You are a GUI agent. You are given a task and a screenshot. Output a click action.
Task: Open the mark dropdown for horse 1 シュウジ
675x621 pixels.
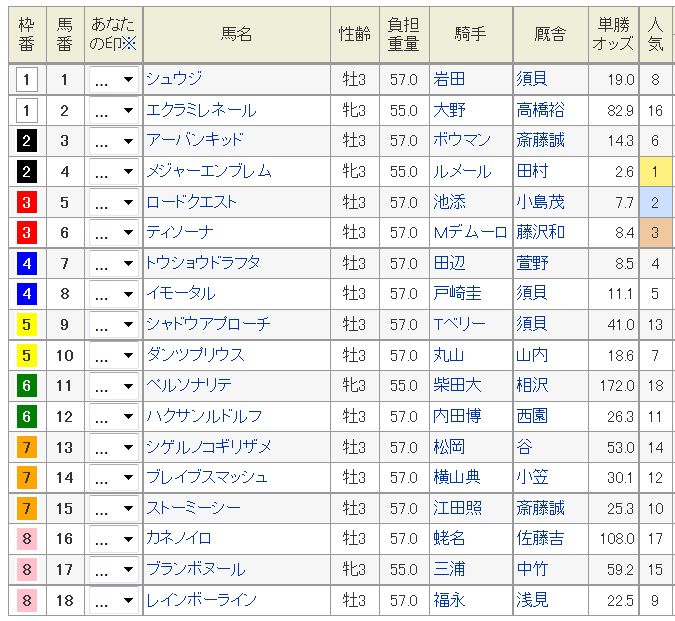[x=114, y=80]
